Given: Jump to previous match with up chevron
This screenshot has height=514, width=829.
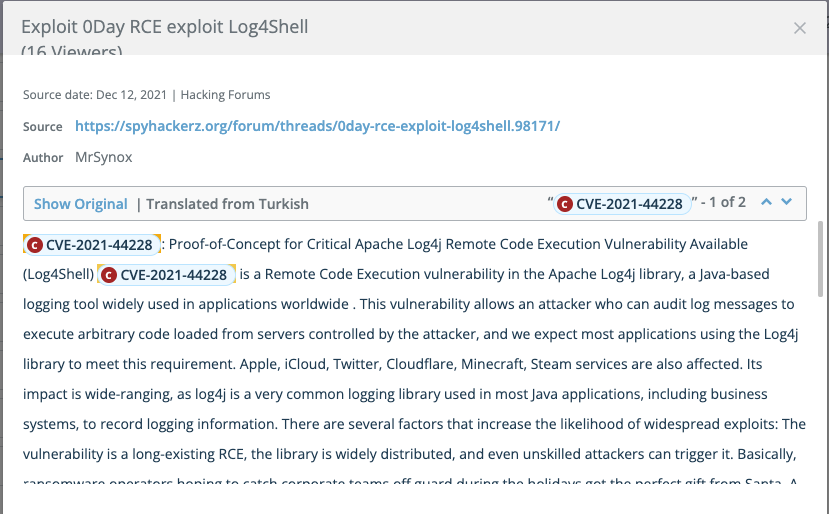Looking at the screenshot, I should [766, 202].
